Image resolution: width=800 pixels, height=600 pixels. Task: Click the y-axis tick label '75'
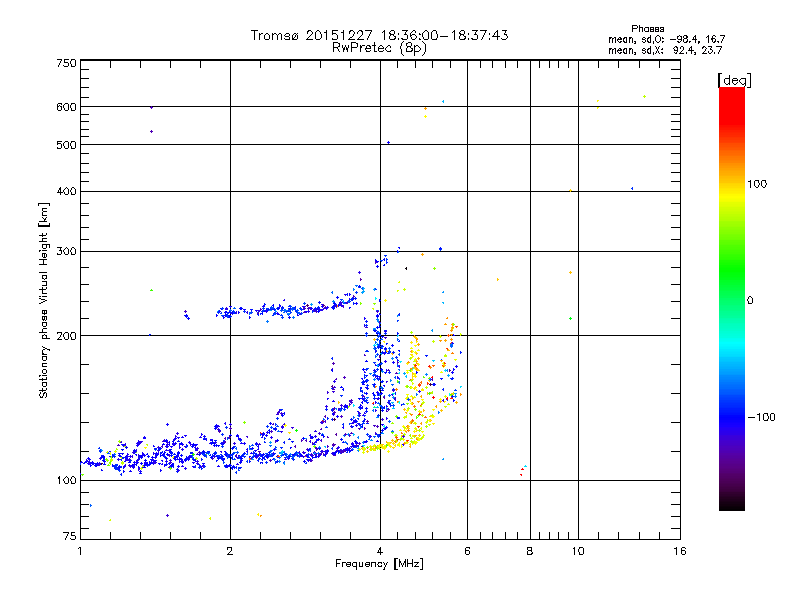(x=70, y=536)
